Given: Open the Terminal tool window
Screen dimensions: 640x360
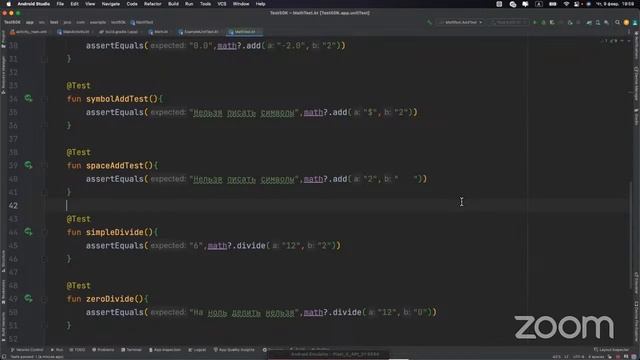Looking at the screenshot, I should [x=131, y=350].
